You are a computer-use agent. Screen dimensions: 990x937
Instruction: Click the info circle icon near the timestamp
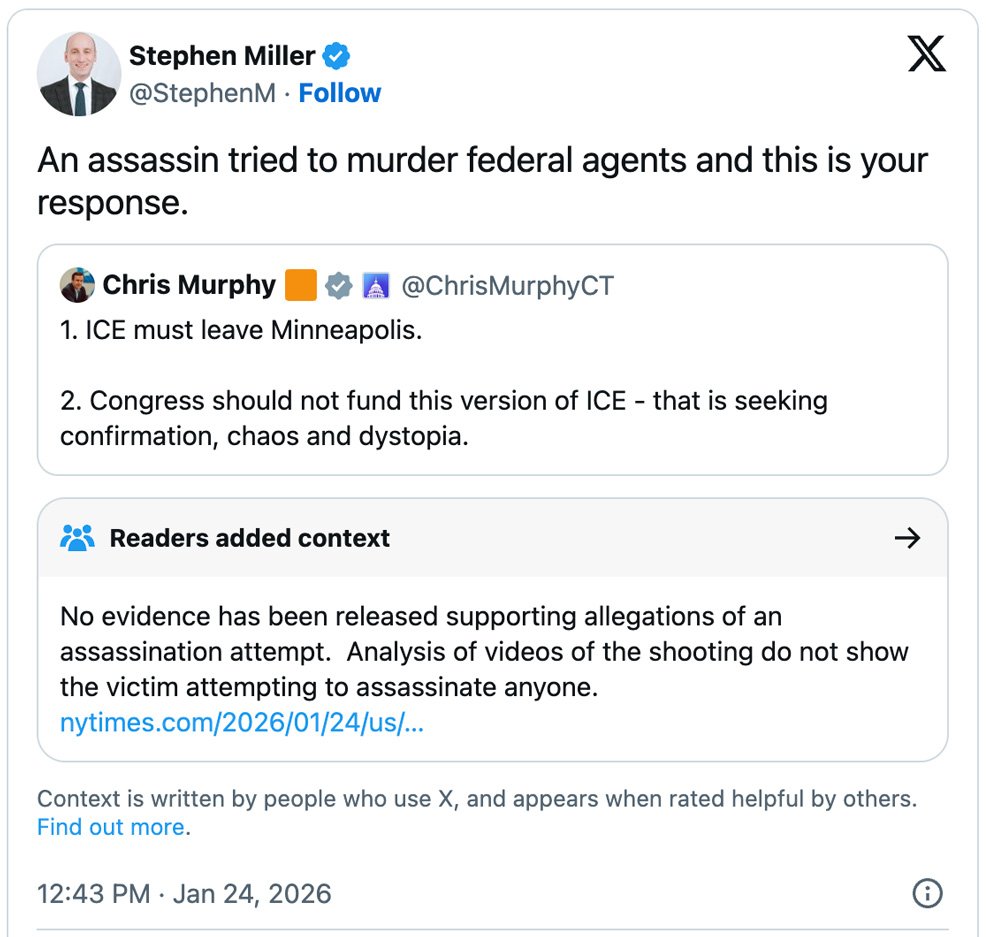click(x=928, y=892)
